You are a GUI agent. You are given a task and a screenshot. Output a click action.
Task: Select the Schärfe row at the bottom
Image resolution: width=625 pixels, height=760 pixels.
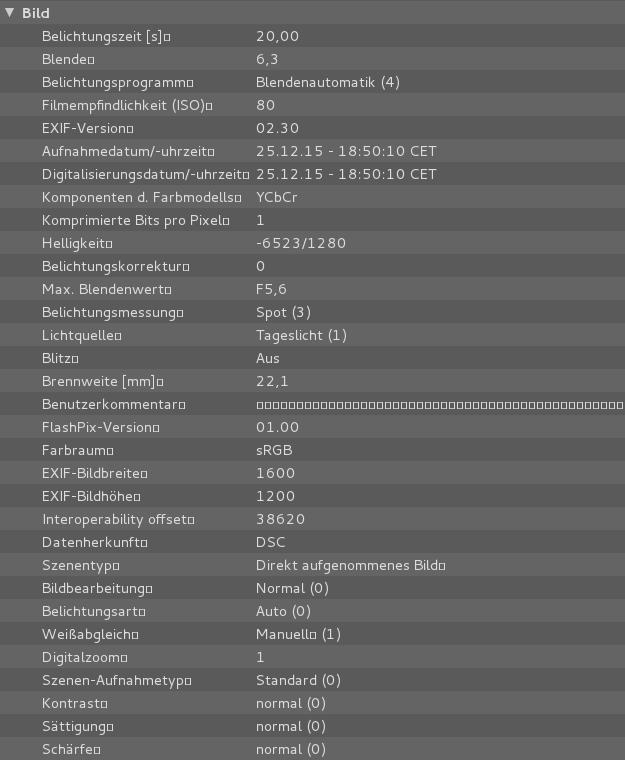[x=72, y=749]
